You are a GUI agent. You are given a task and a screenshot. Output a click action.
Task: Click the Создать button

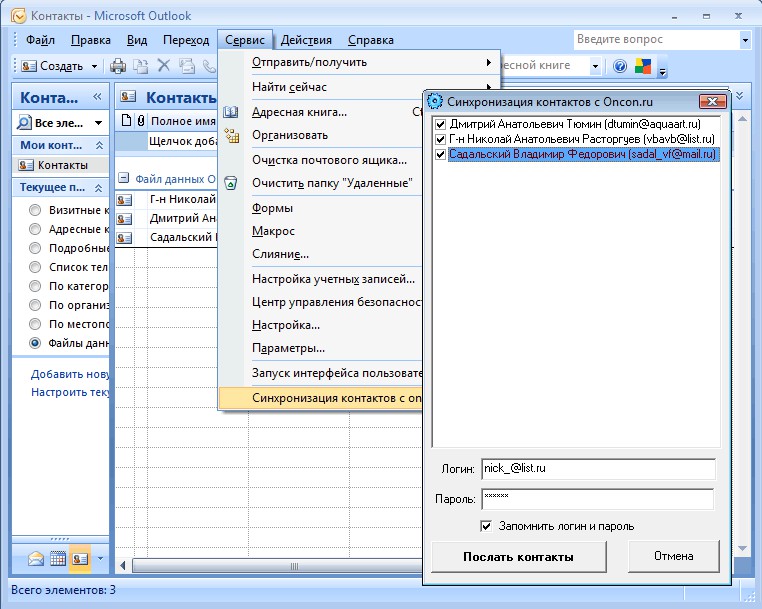pos(52,66)
